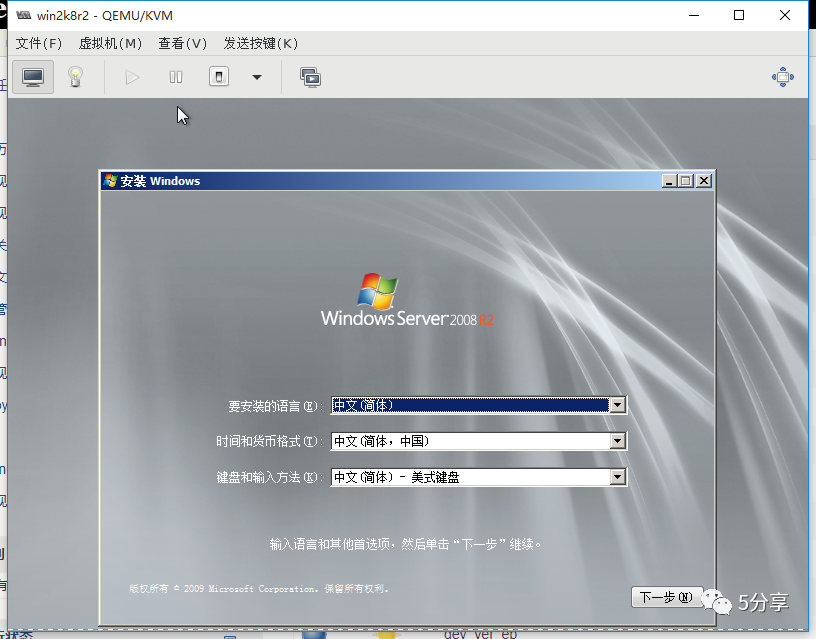
Task: Minimize the win2k8r2 QEMU/KVM window
Action: click(x=694, y=15)
